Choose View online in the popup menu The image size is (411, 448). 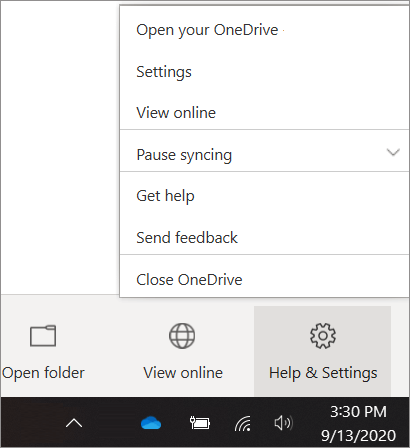click(x=264, y=113)
